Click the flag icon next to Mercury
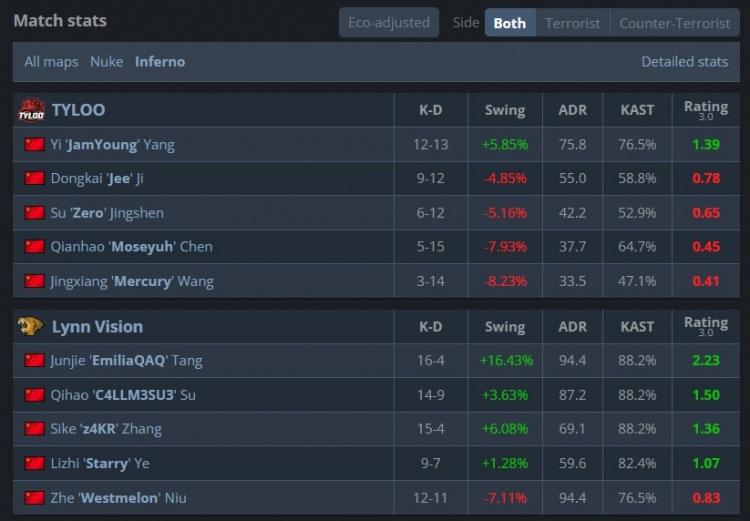 click(34, 281)
